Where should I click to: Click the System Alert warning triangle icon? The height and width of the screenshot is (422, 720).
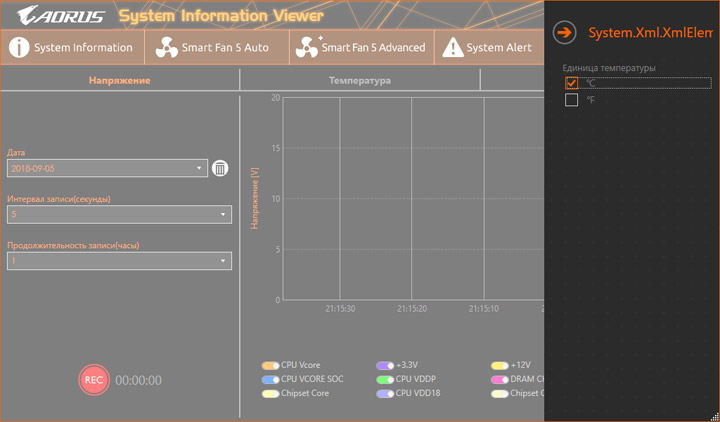click(x=453, y=47)
